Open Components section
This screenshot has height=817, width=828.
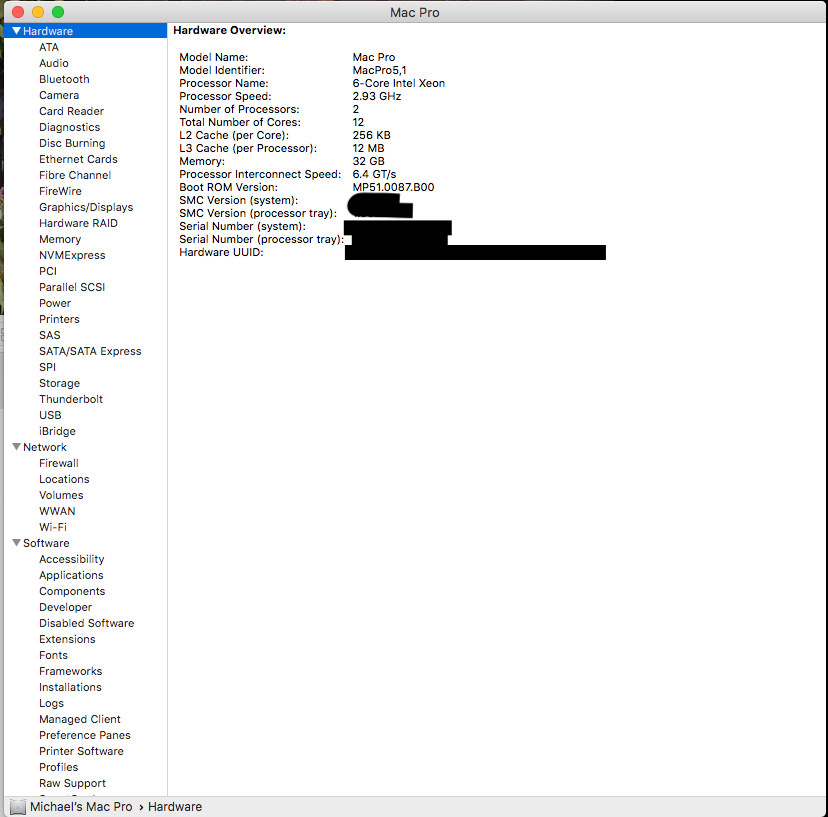pos(72,591)
